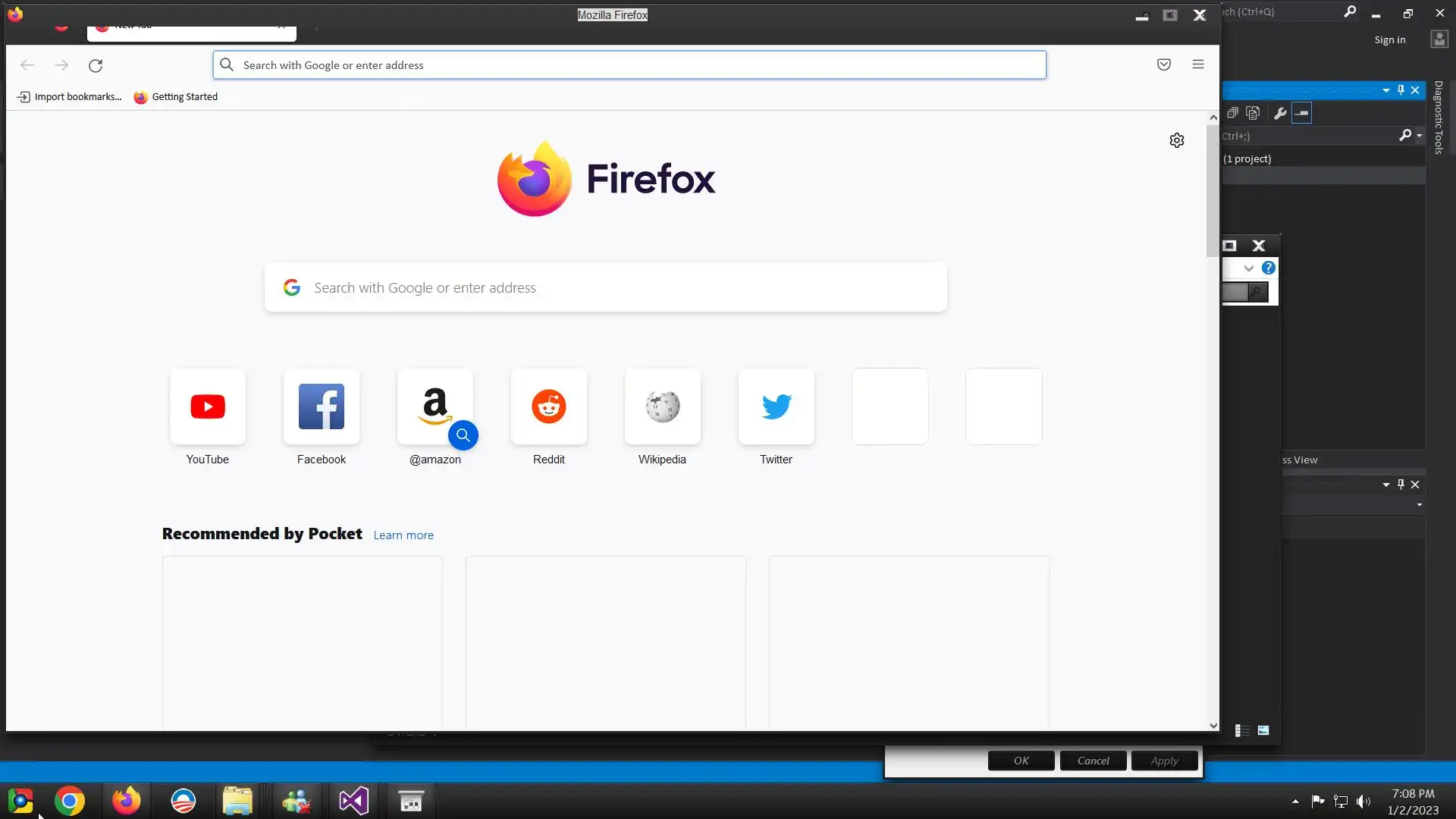Click the Properties wrench icon in Solution Explorer
This screenshot has width=1456, height=819.
pos(1280,113)
